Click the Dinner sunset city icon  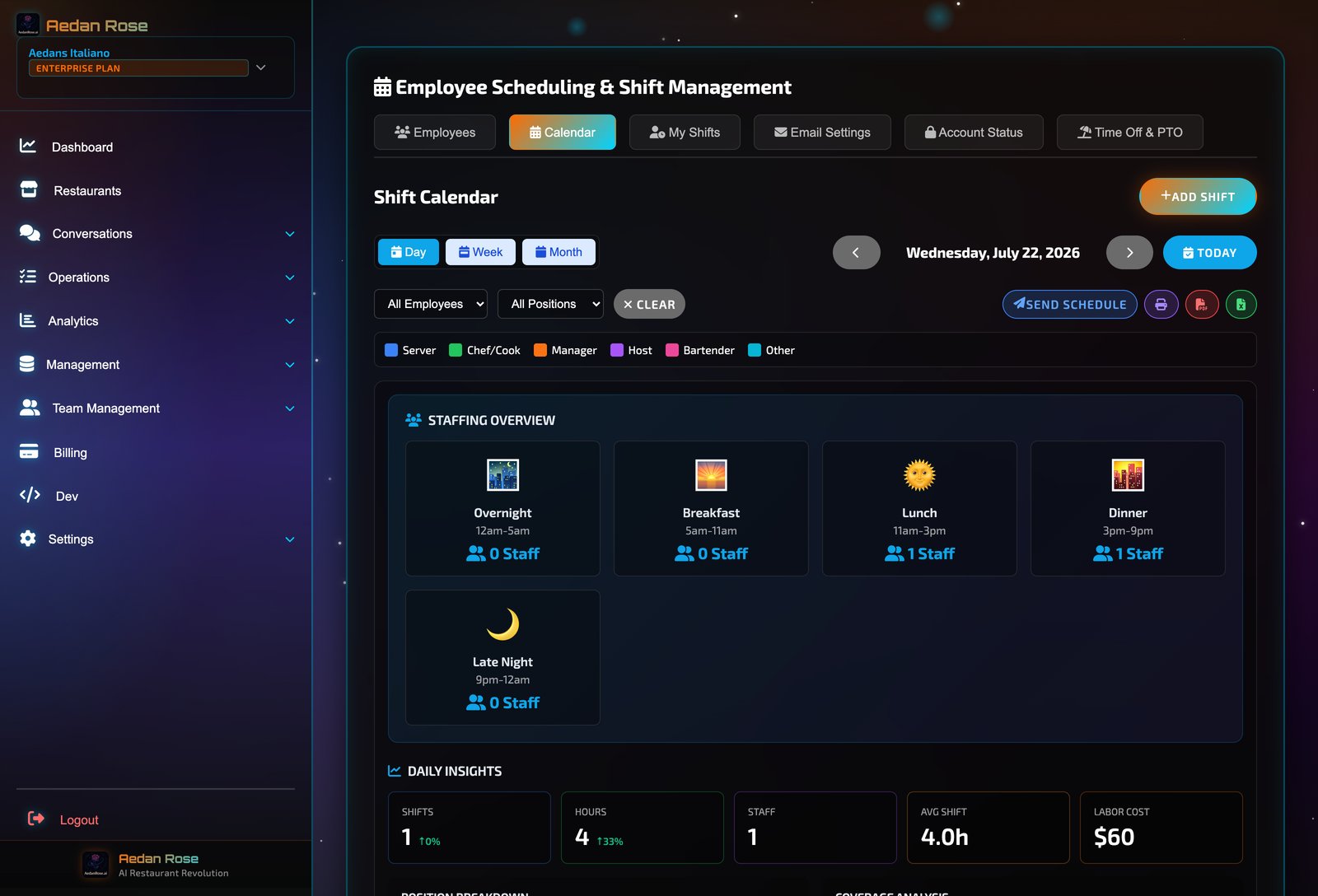point(1128,475)
